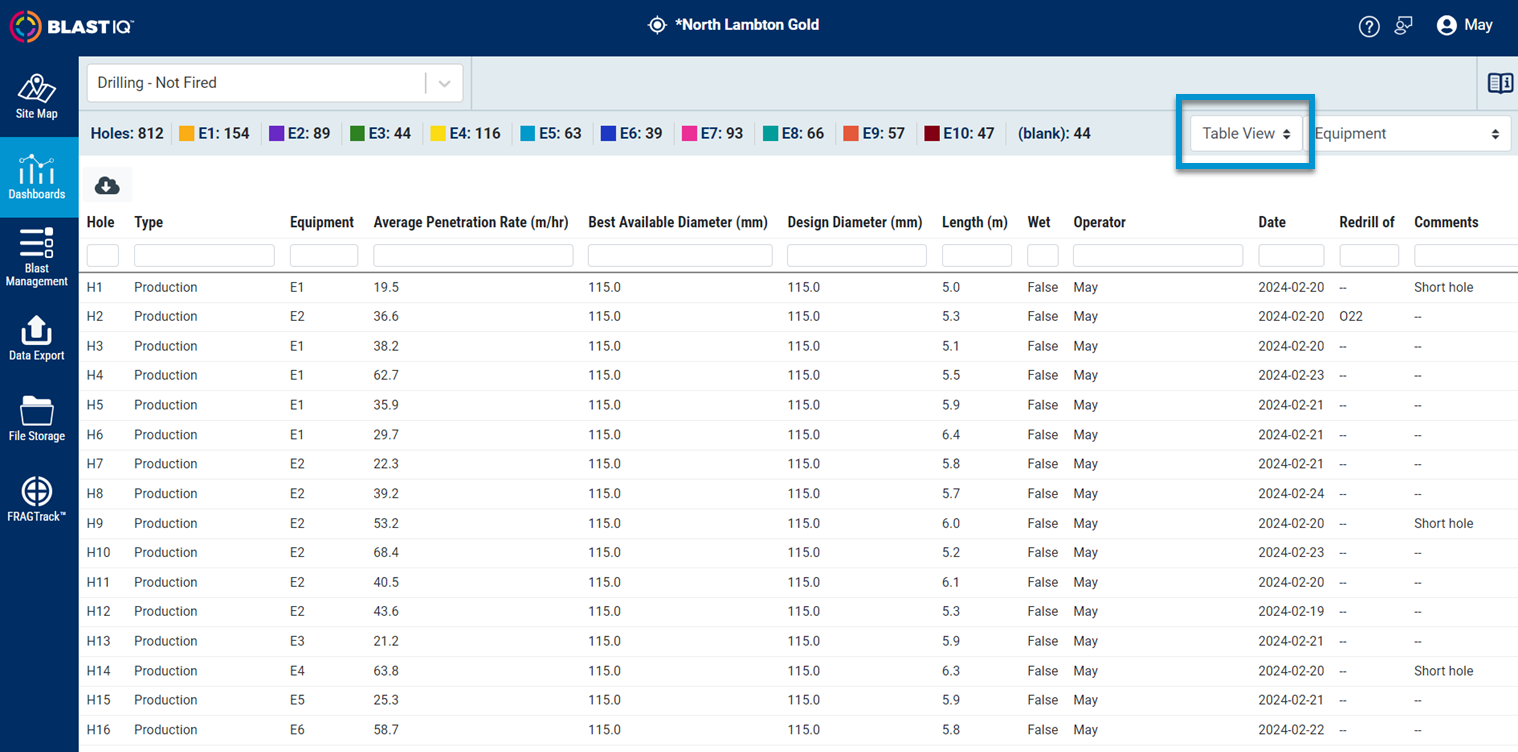The width and height of the screenshot is (1518, 752).
Task: Click the E4 yellow legend swatch
Action: point(437,133)
